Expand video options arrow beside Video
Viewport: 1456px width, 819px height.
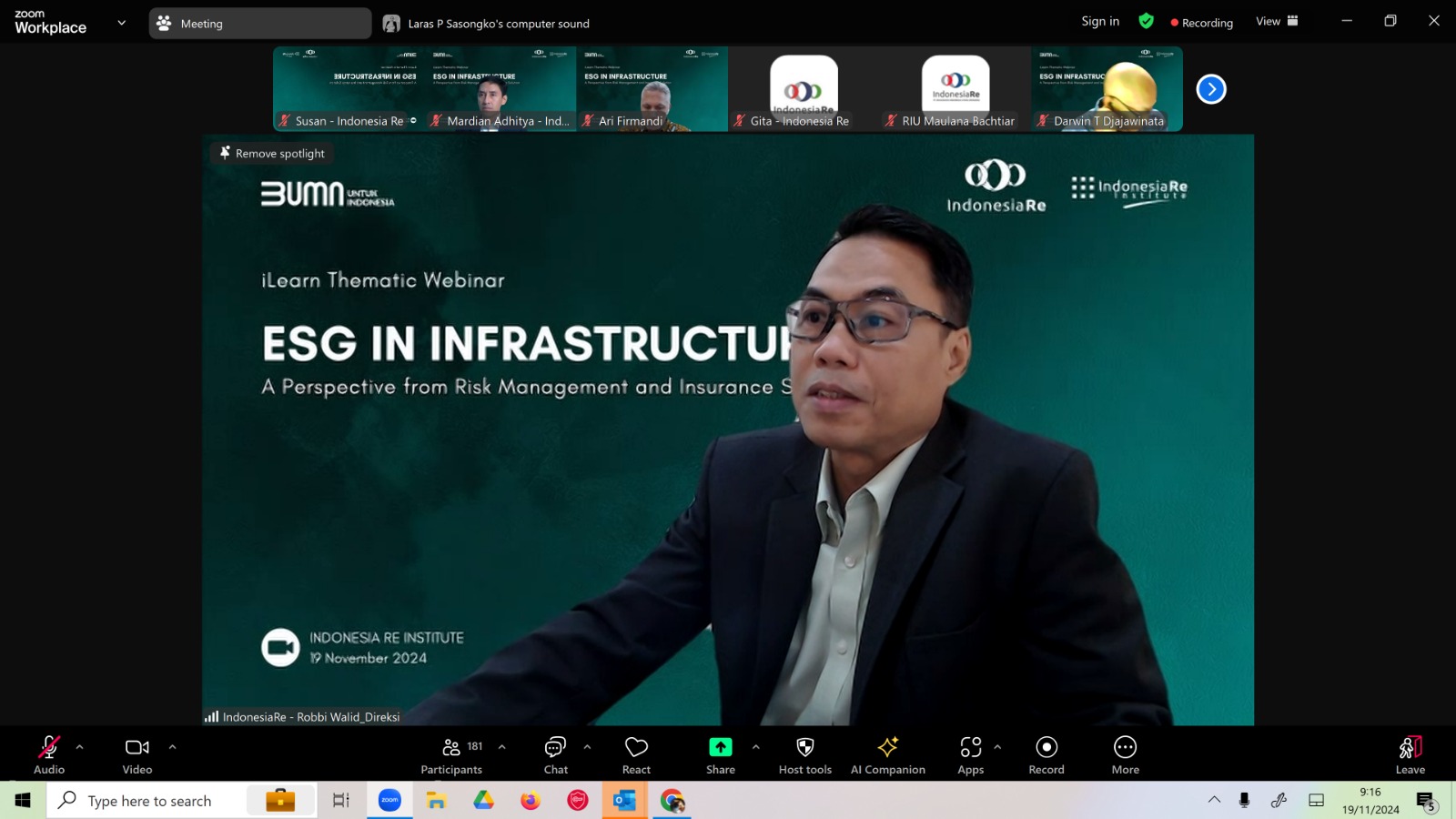(173, 747)
